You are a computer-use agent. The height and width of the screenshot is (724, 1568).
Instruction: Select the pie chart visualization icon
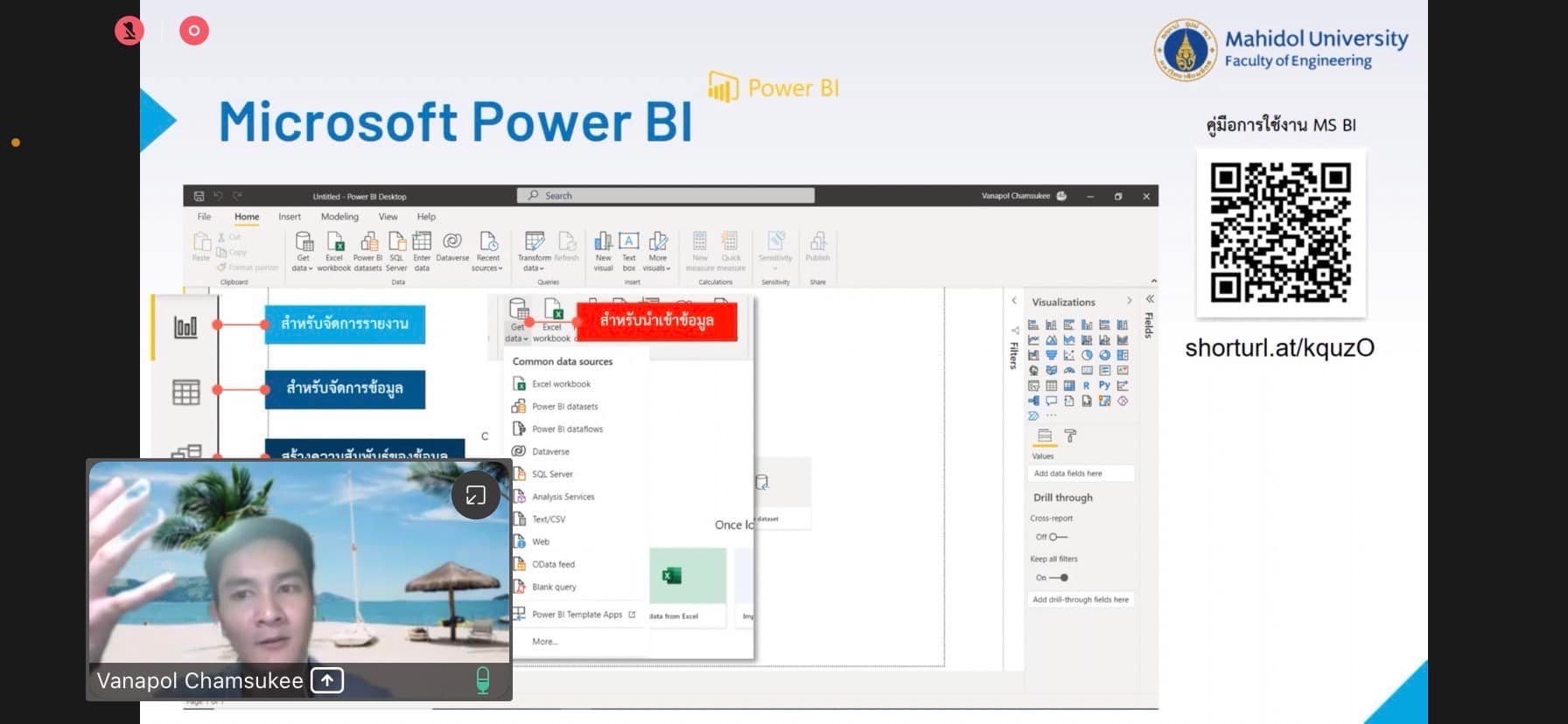(x=1087, y=355)
